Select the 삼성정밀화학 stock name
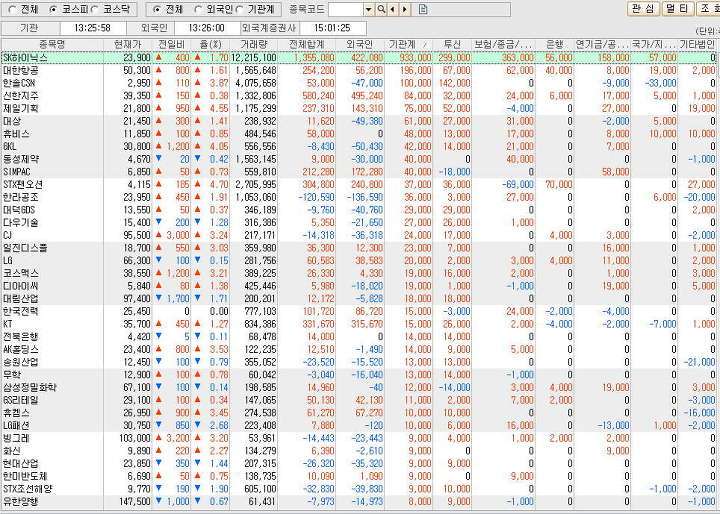Screen dimensions: 720x514 (30, 387)
